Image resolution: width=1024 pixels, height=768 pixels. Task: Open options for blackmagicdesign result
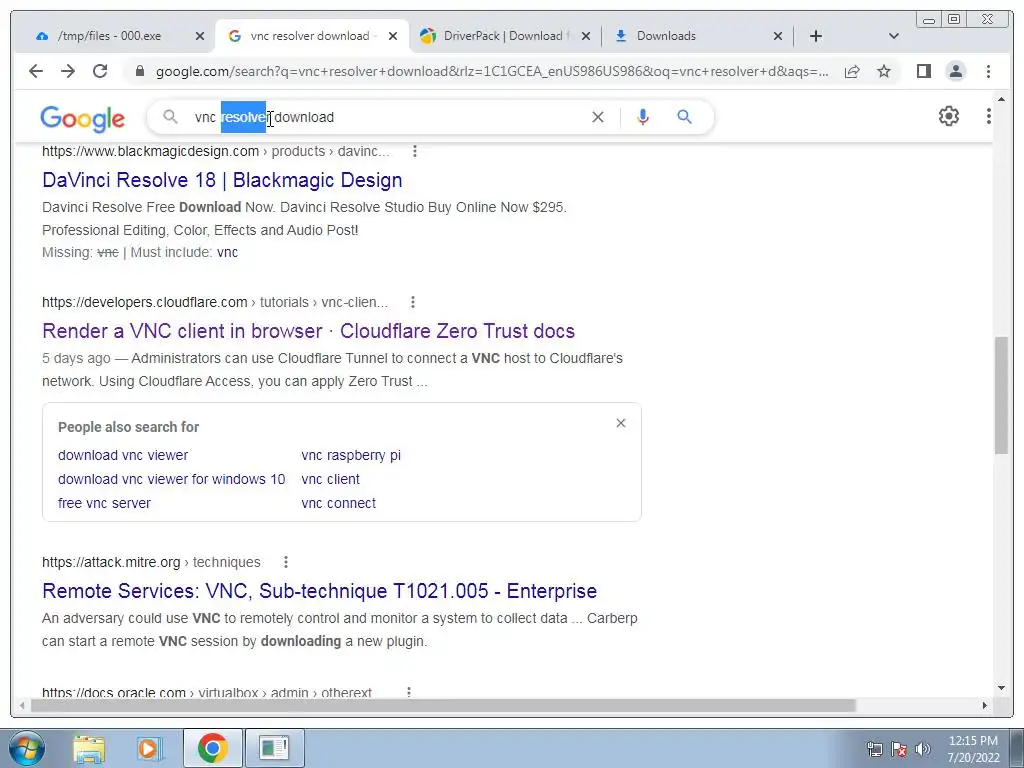pyautogui.click(x=415, y=152)
